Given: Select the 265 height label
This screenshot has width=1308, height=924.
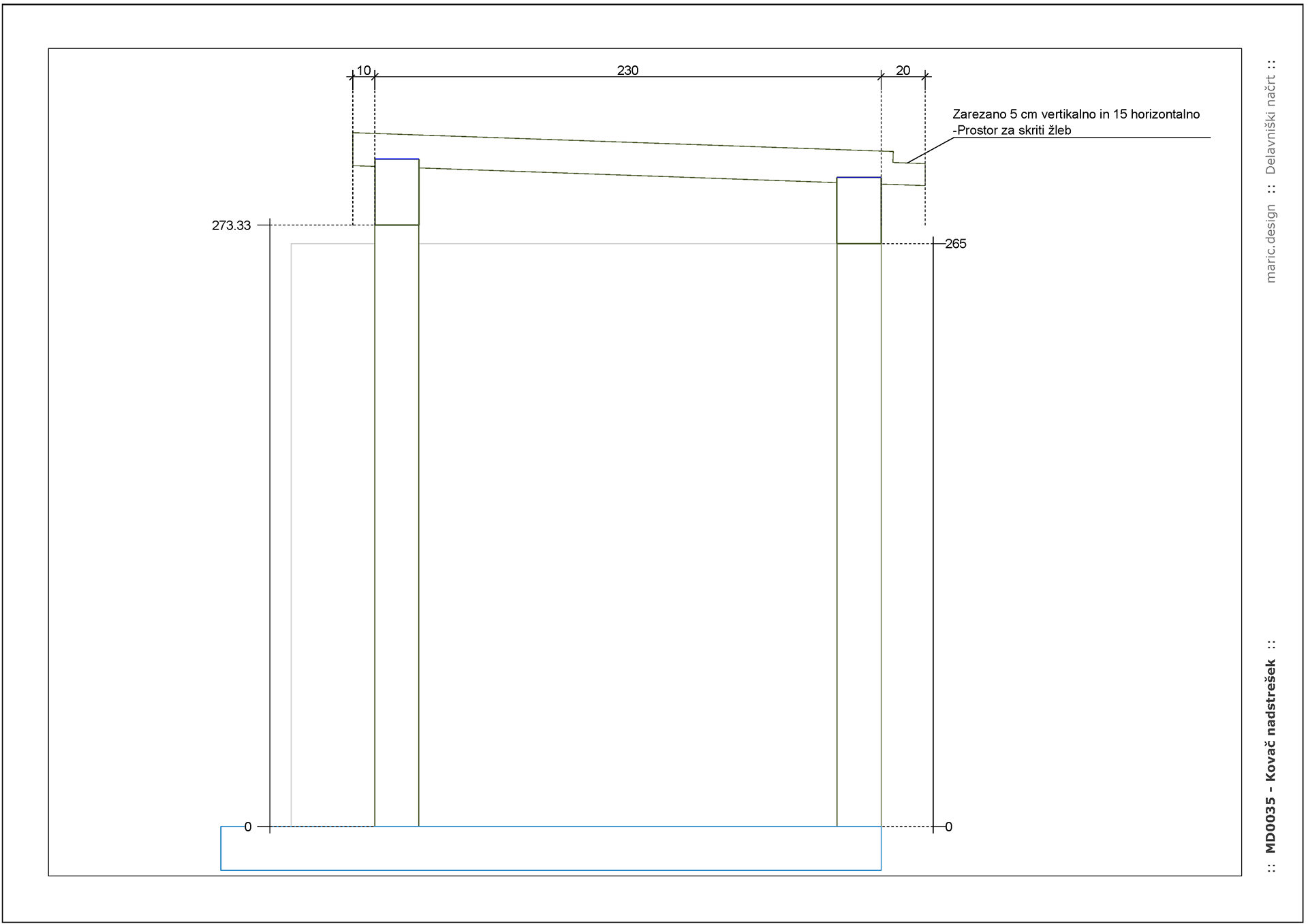Looking at the screenshot, I should click(955, 244).
